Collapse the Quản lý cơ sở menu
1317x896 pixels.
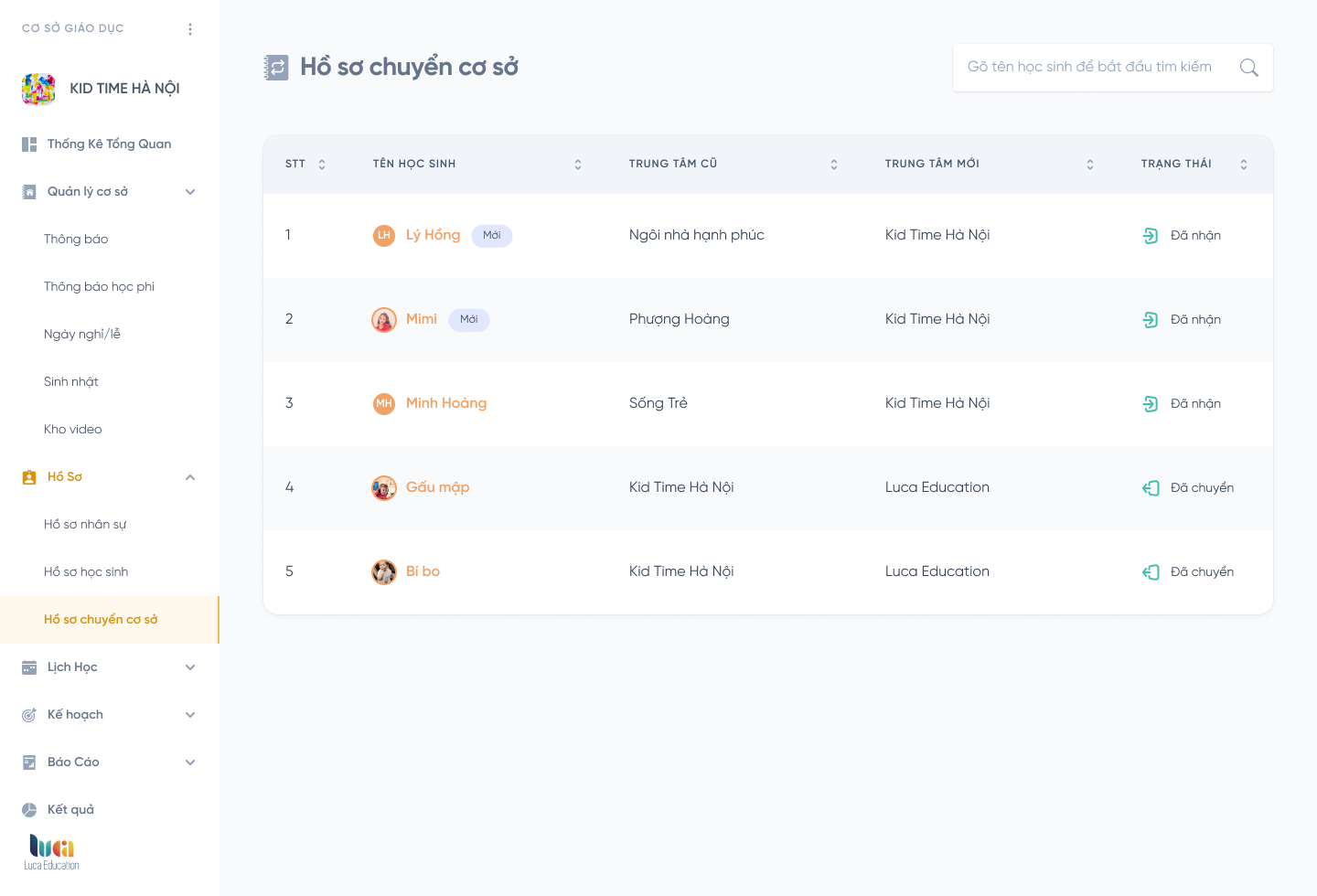190,192
